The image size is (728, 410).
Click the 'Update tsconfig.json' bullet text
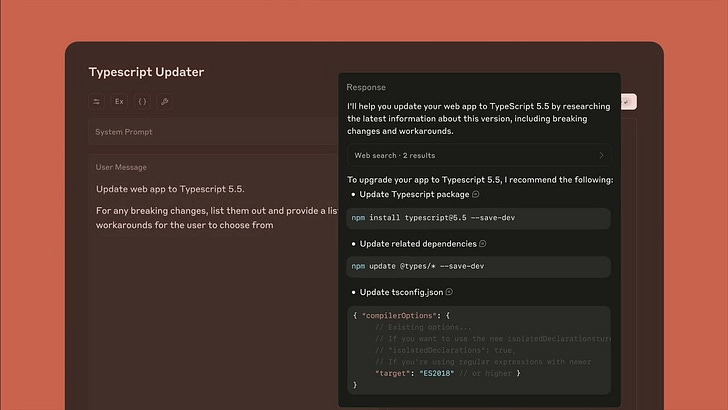[401, 292]
